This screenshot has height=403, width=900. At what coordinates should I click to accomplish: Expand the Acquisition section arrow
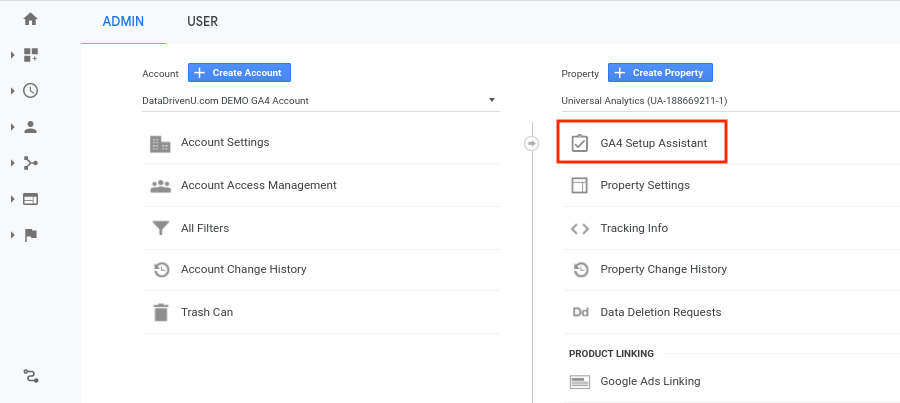pyautogui.click(x=13, y=163)
